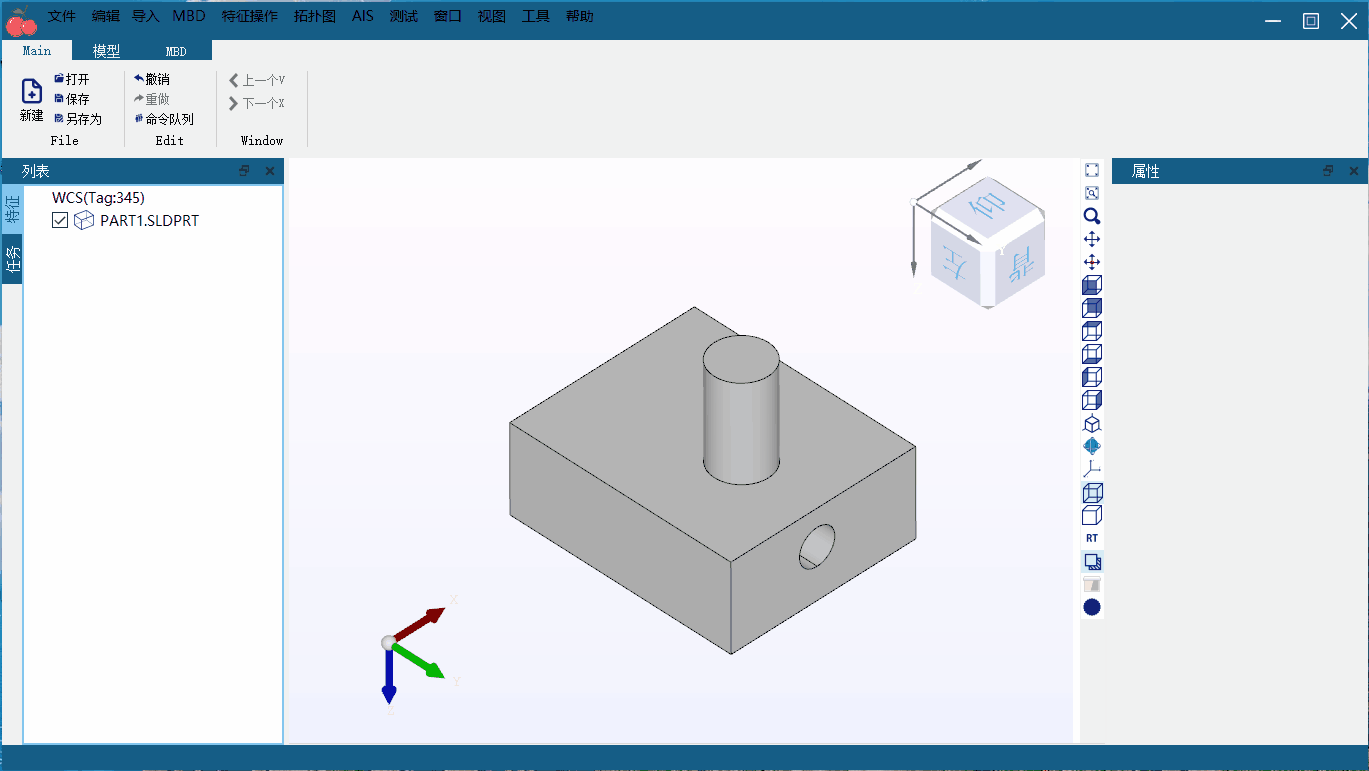Click 命令队列 command queue button
The image size is (1369, 771).
click(x=164, y=119)
